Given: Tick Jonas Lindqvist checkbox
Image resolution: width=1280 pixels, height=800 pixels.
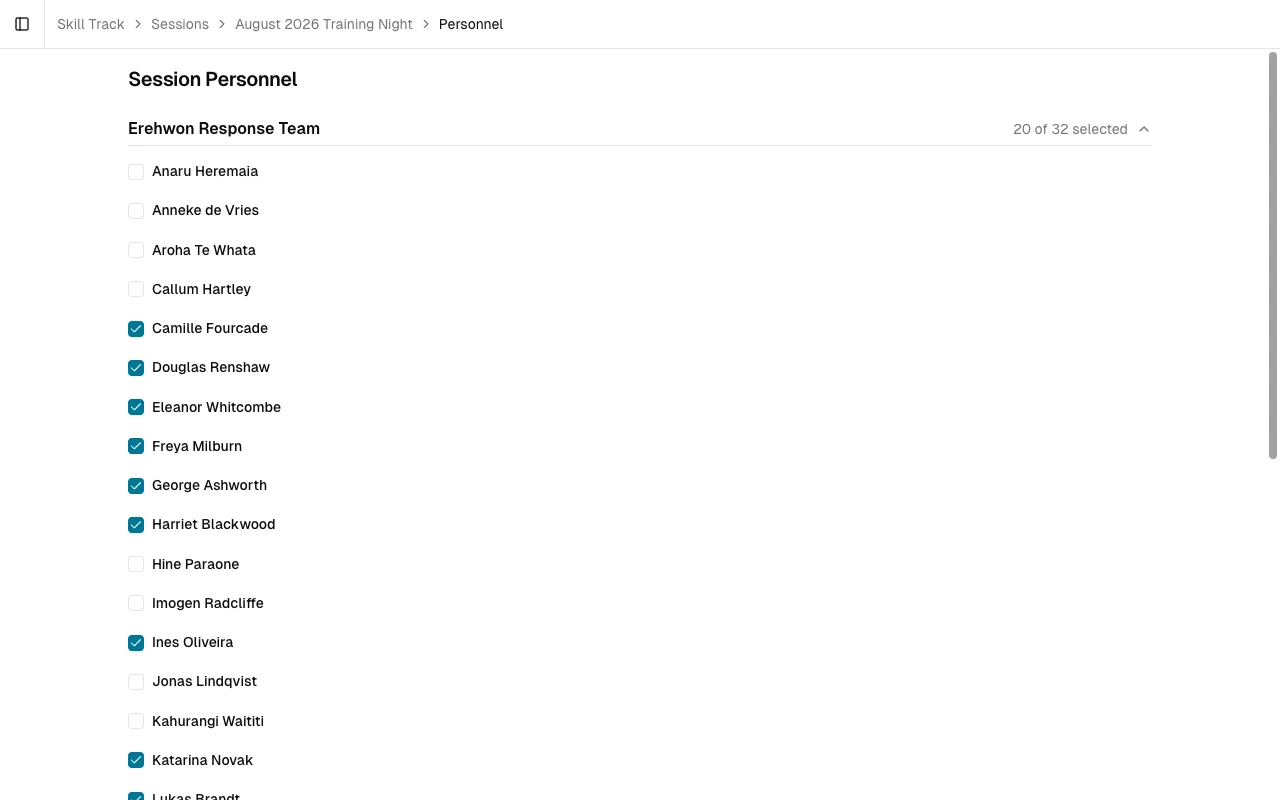Looking at the screenshot, I should (136, 682).
